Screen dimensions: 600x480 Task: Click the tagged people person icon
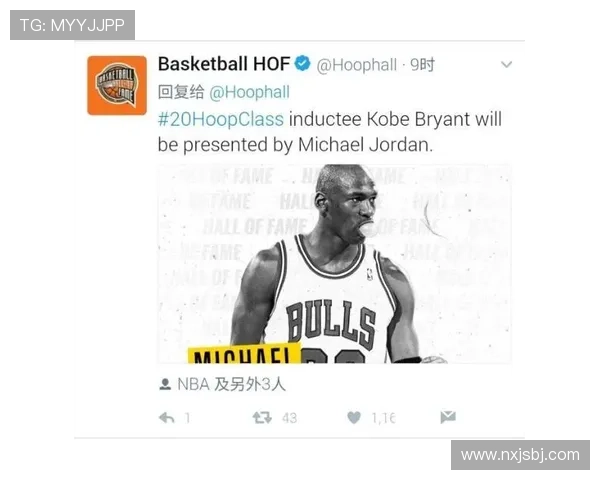165,384
